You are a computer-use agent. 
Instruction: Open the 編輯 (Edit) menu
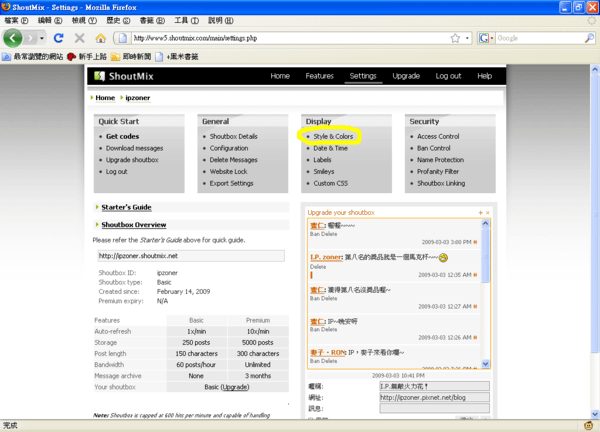coord(50,20)
